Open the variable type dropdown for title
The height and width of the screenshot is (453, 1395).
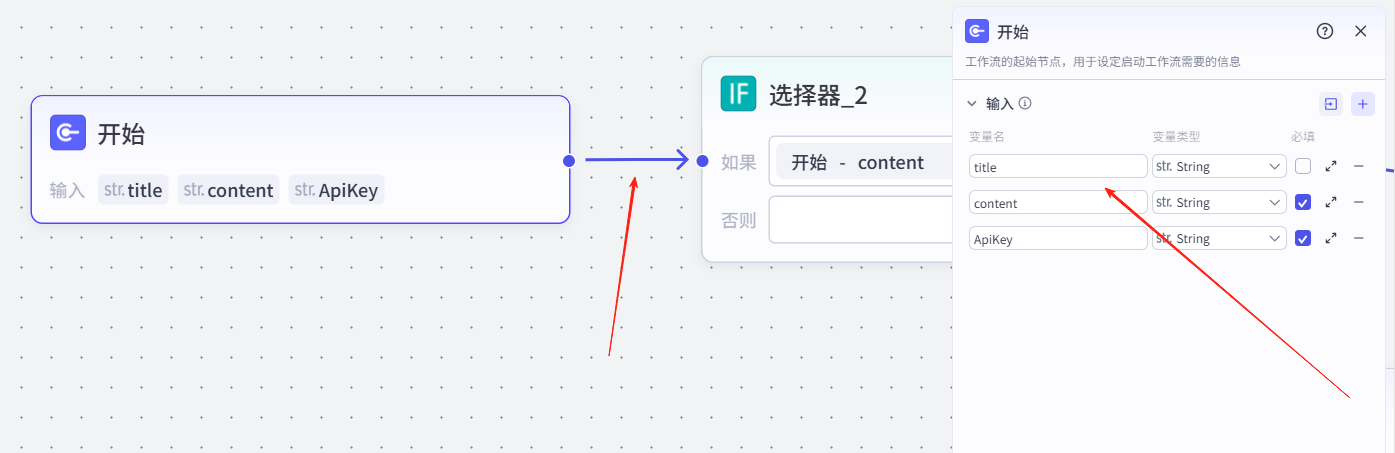(1219, 166)
